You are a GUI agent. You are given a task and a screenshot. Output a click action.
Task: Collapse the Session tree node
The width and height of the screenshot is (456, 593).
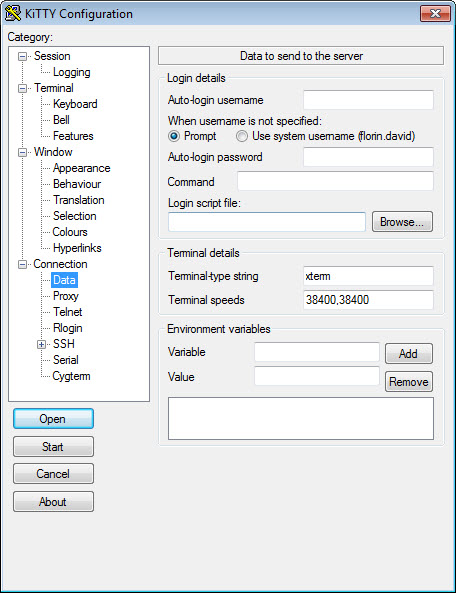(x=22, y=56)
